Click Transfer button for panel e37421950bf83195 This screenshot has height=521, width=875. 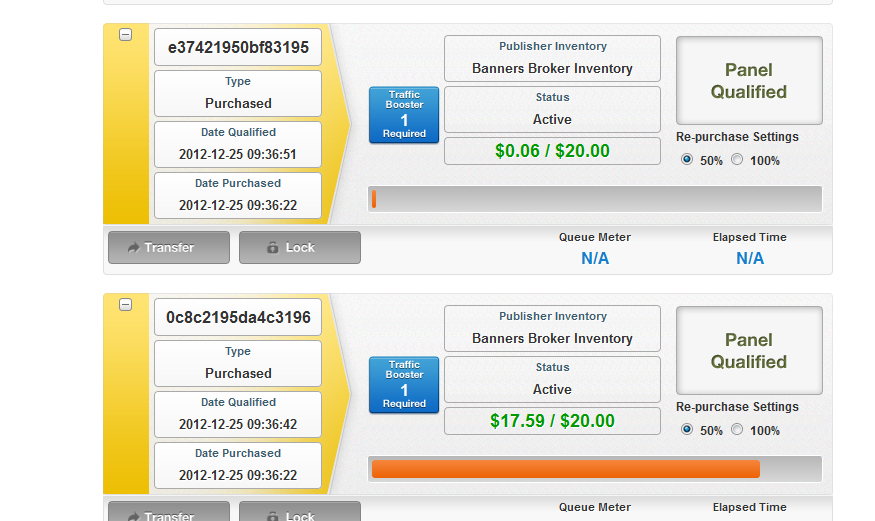pyautogui.click(x=169, y=247)
